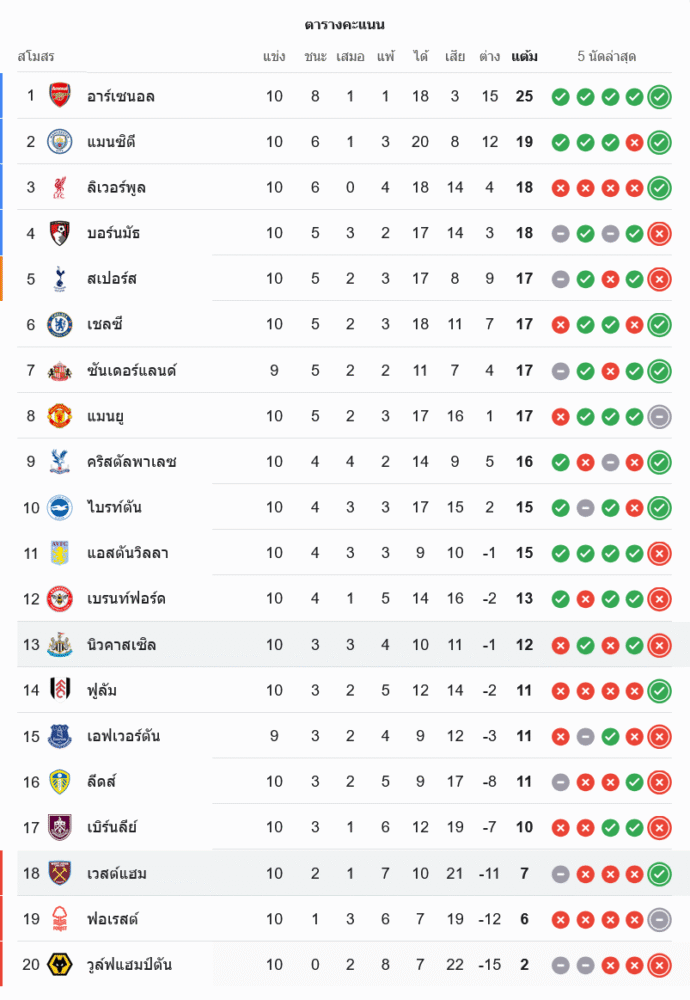The width and height of the screenshot is (690, 1000).
Task: Click the West Ham crest icon
Action: (x=60, y=874)
